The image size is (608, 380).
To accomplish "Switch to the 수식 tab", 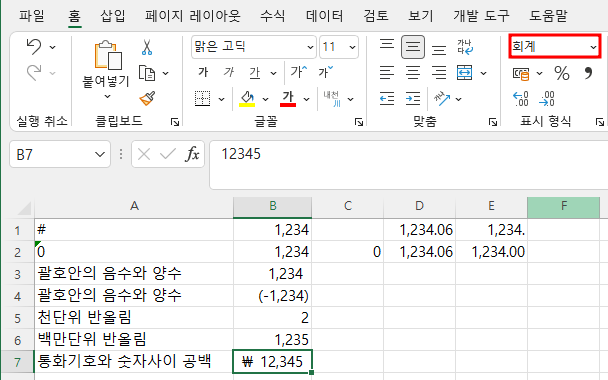I will (x=272, y=16).
